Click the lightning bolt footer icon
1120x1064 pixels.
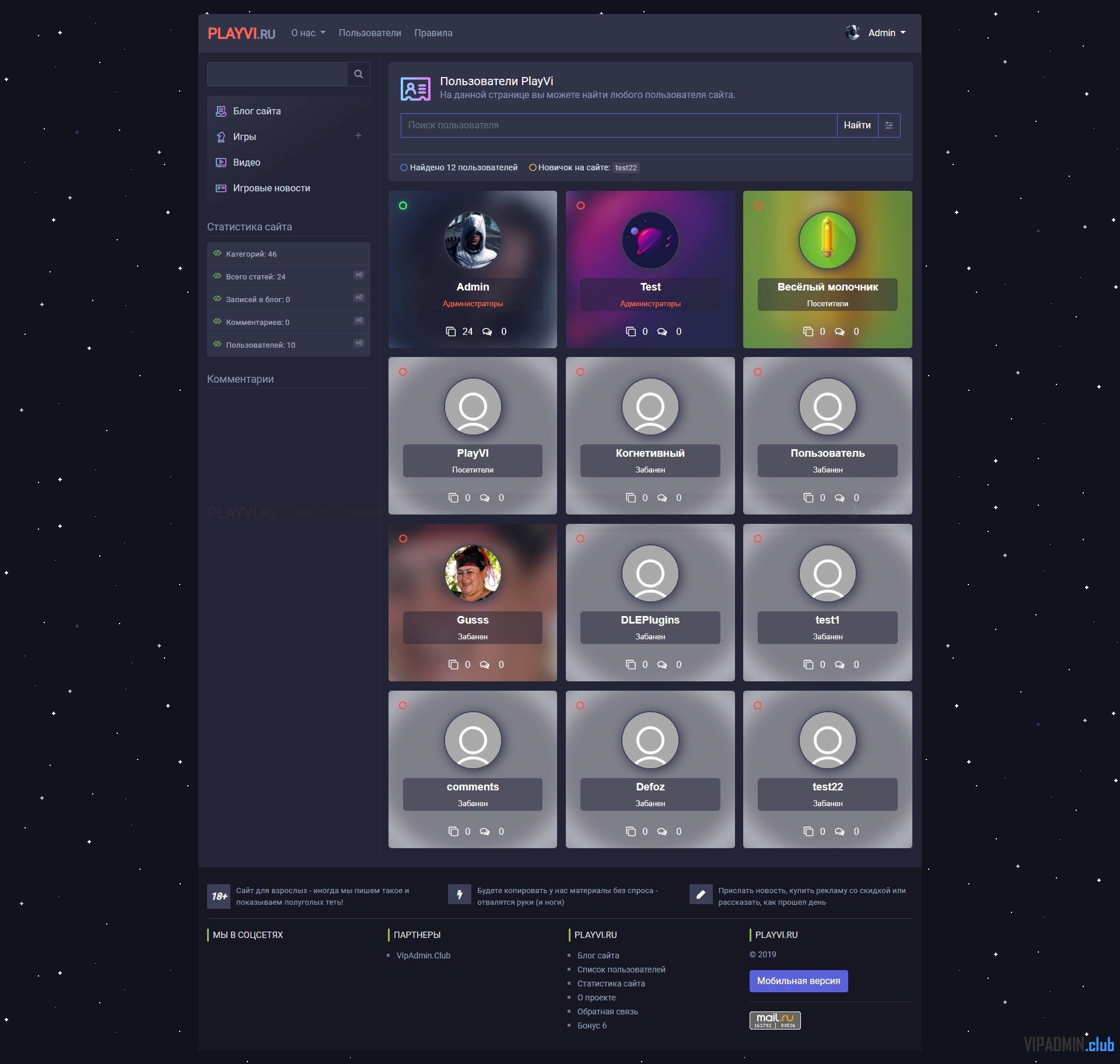tap(460, 894)
